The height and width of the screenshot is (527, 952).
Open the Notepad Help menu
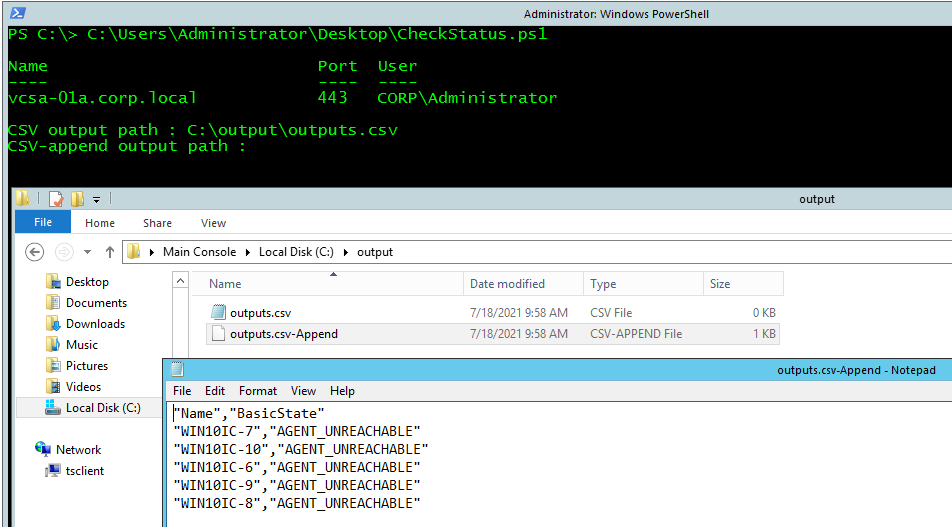pyautogui.click(x=342, y=391)
